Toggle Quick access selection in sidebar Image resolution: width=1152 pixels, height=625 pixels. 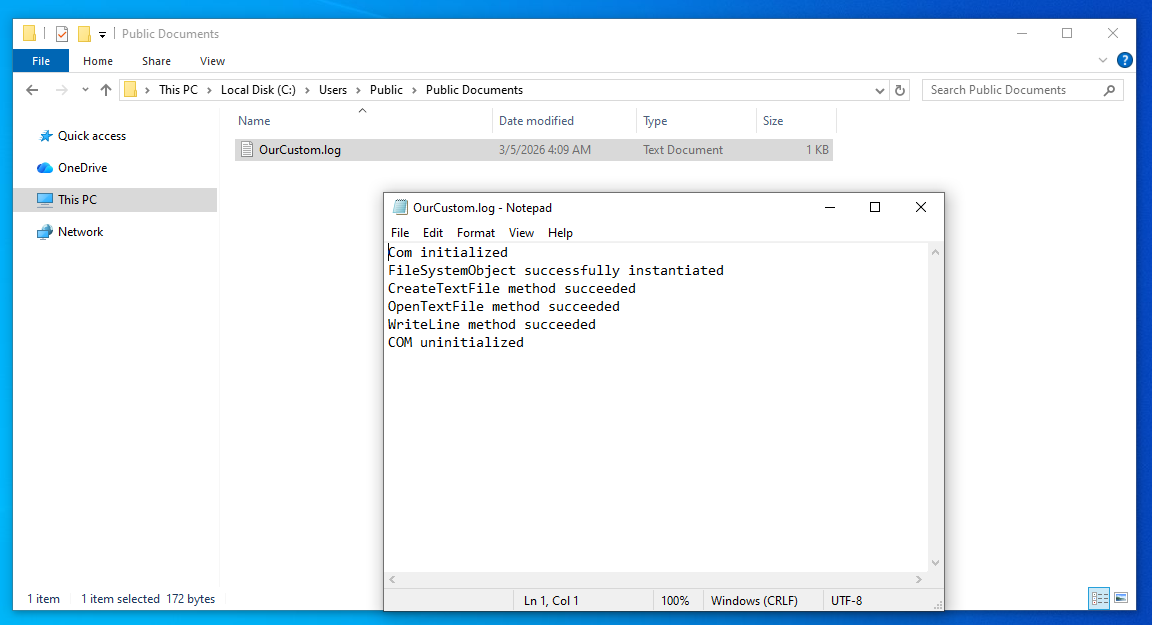click(91, 135)
